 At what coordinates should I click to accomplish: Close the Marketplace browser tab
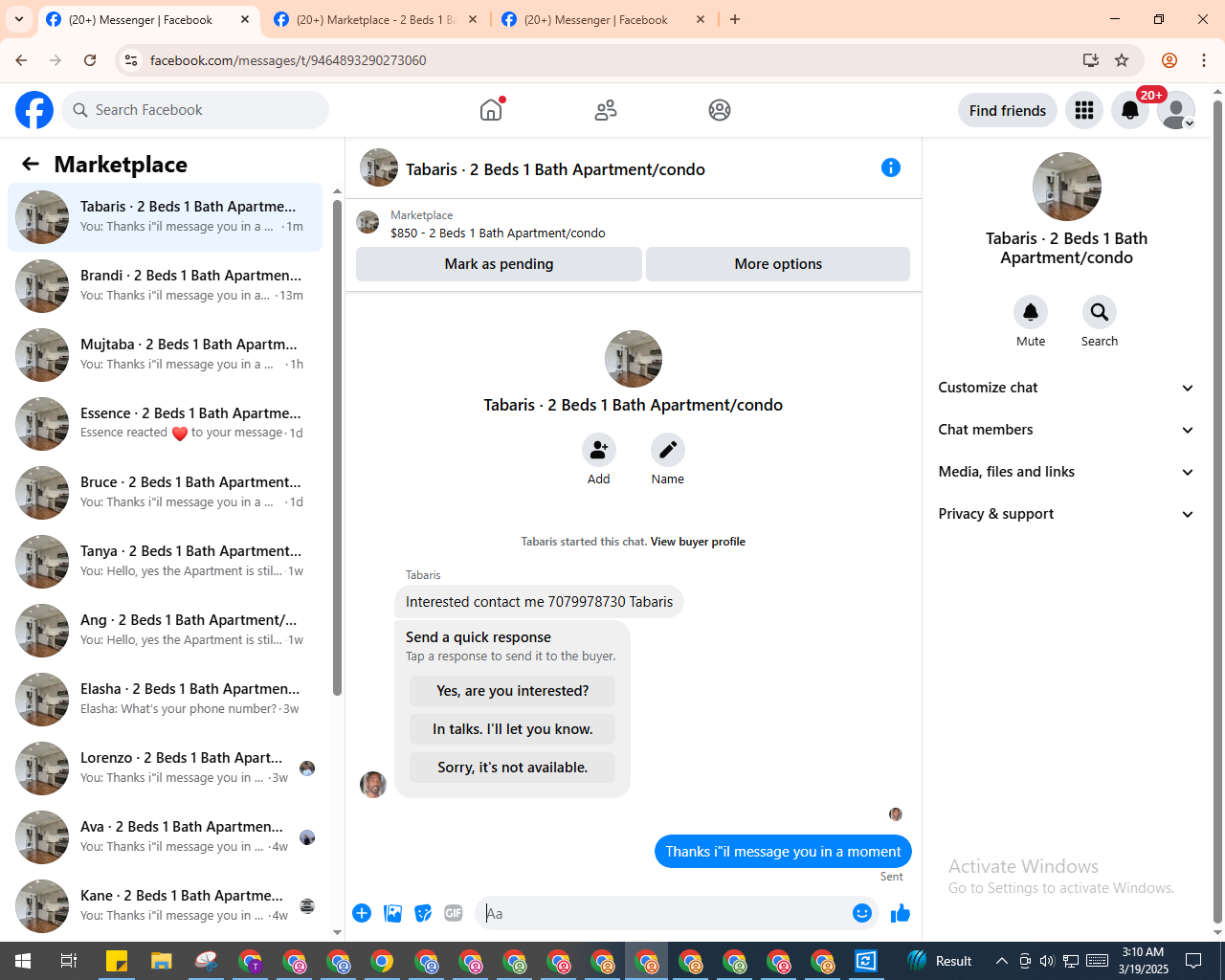(473, 19)
